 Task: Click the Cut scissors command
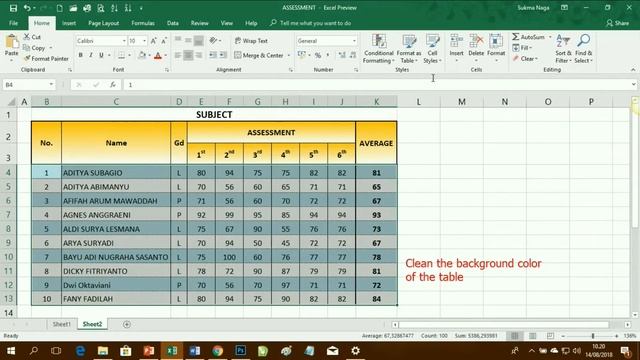click(32, 37)
